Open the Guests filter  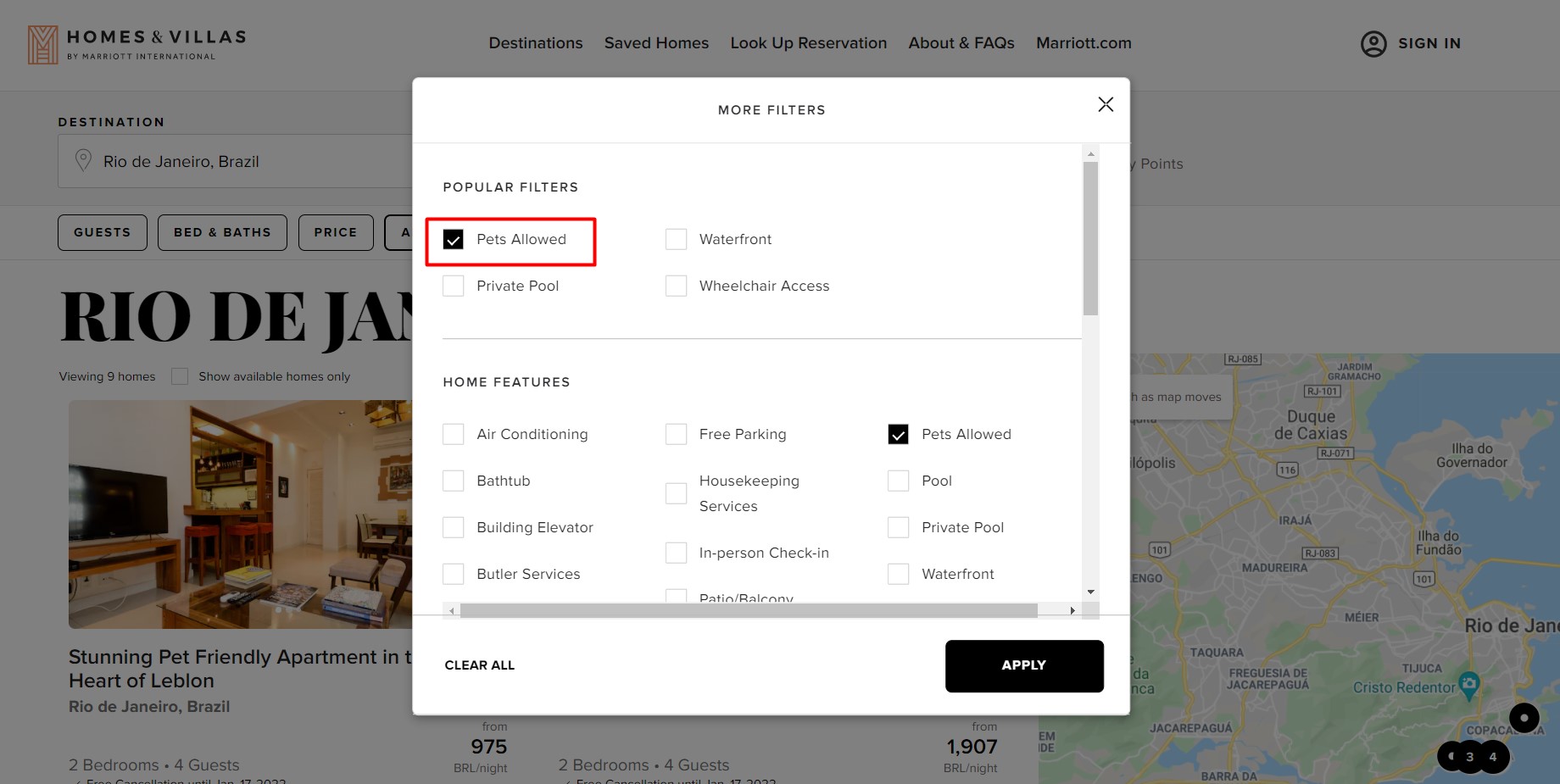[103, 232]
